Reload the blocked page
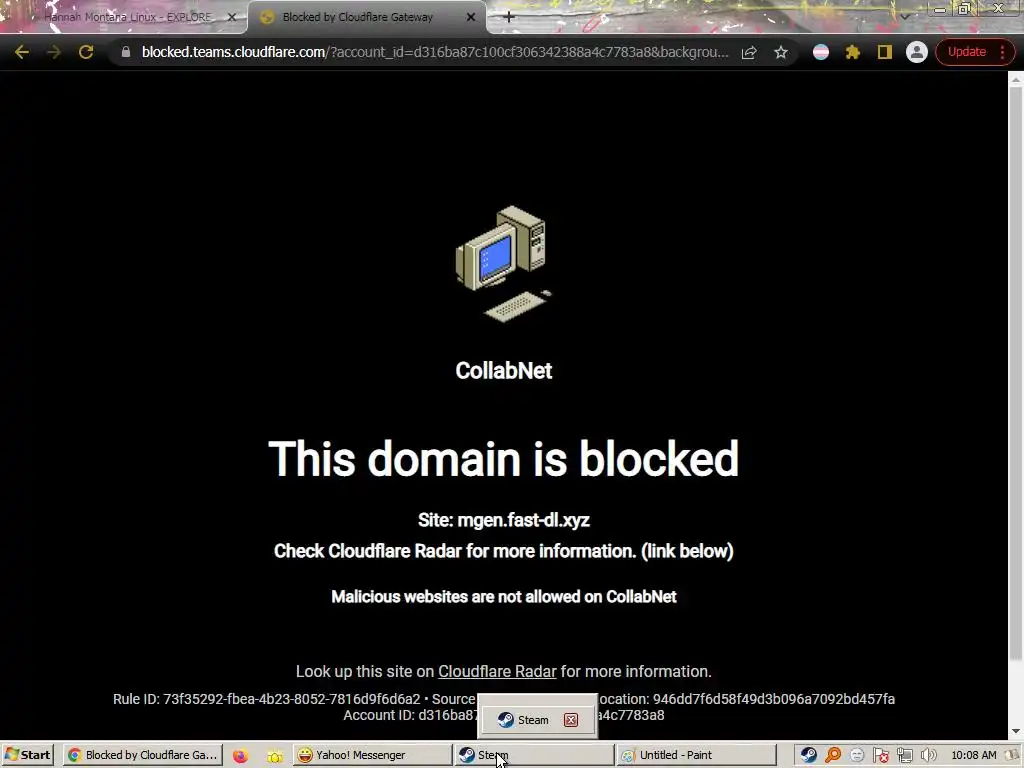Image resolution: width=1024 pixels, height=768 pixels. (x=86, y=52)
